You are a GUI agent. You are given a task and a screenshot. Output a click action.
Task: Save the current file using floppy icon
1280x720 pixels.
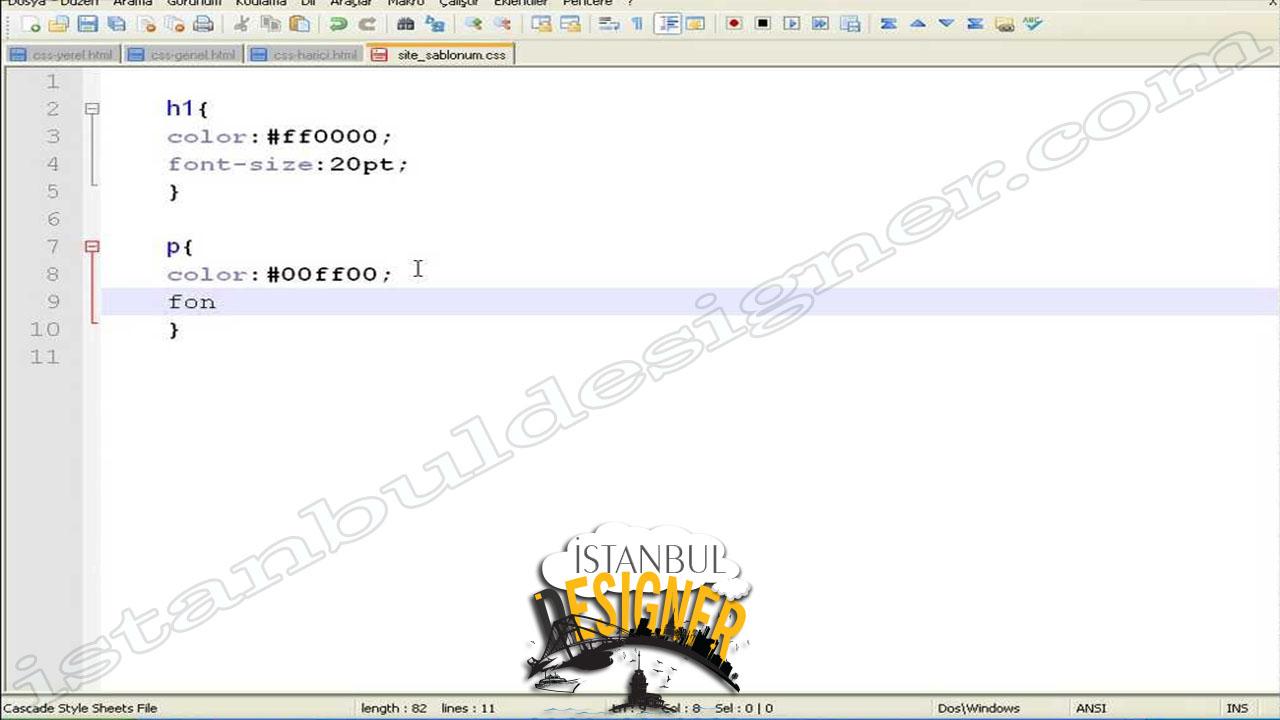pos(88,24)
